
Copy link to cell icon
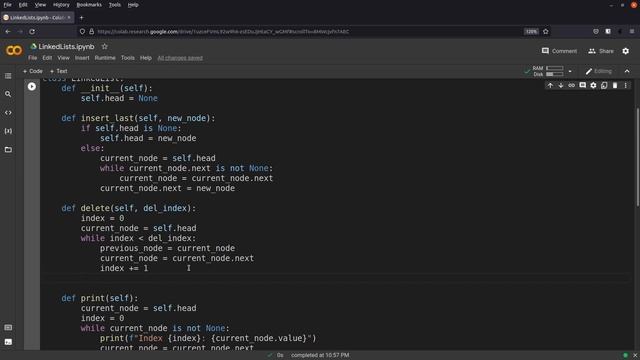pyautogui.click(x=571, y=85)
